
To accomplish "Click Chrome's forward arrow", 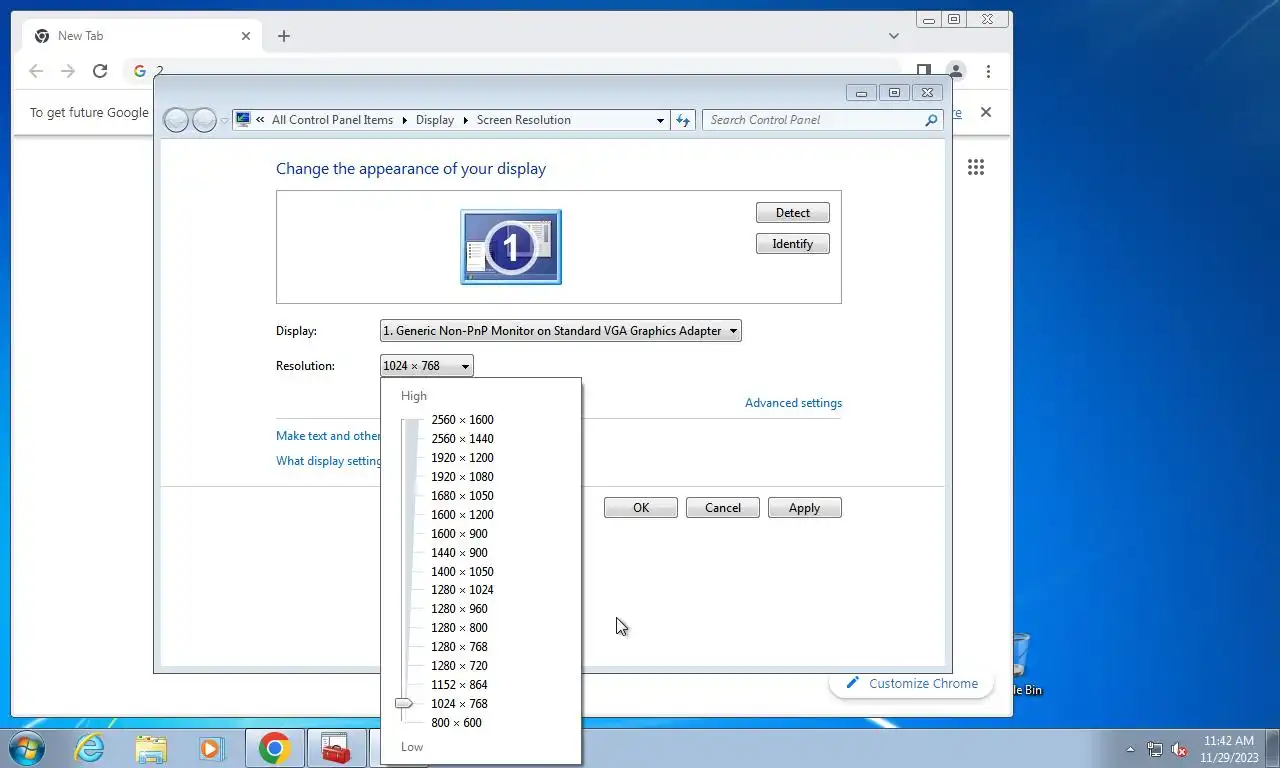I will [x=68, y=71].
